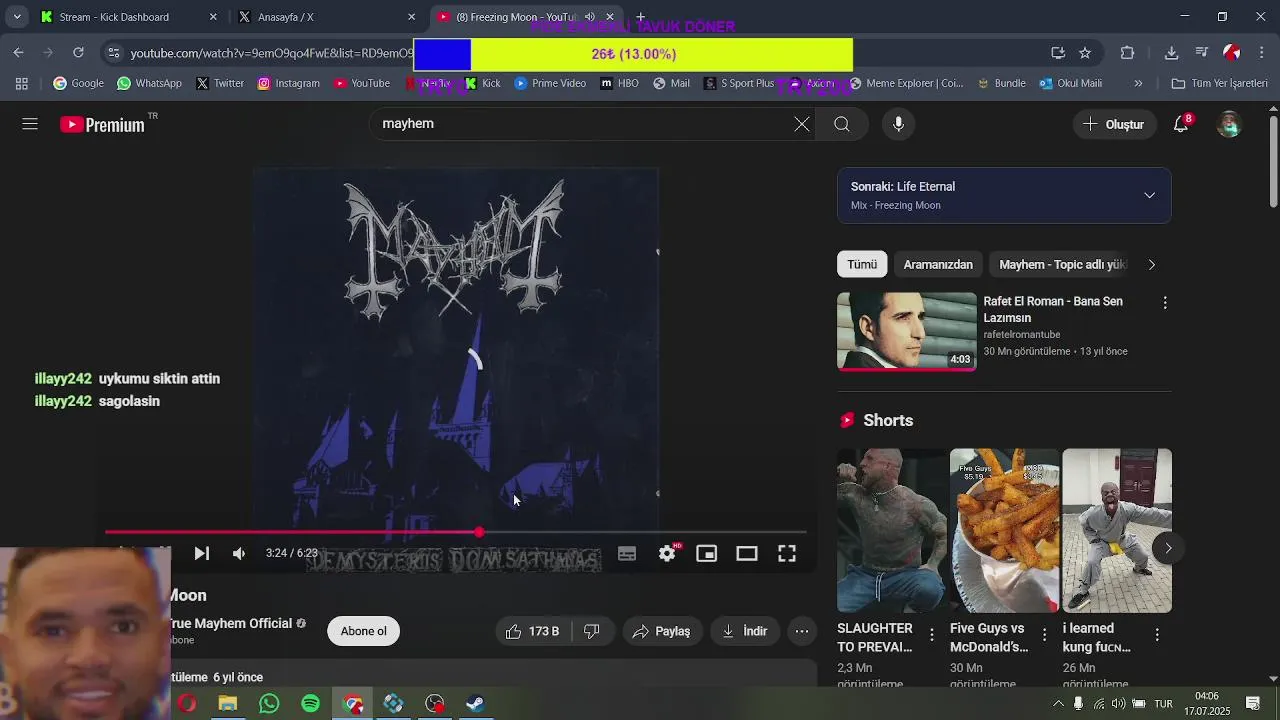Screen dimensions: 1280x720
Task: Open options for kung fu short
Action: coord(1157,635)
